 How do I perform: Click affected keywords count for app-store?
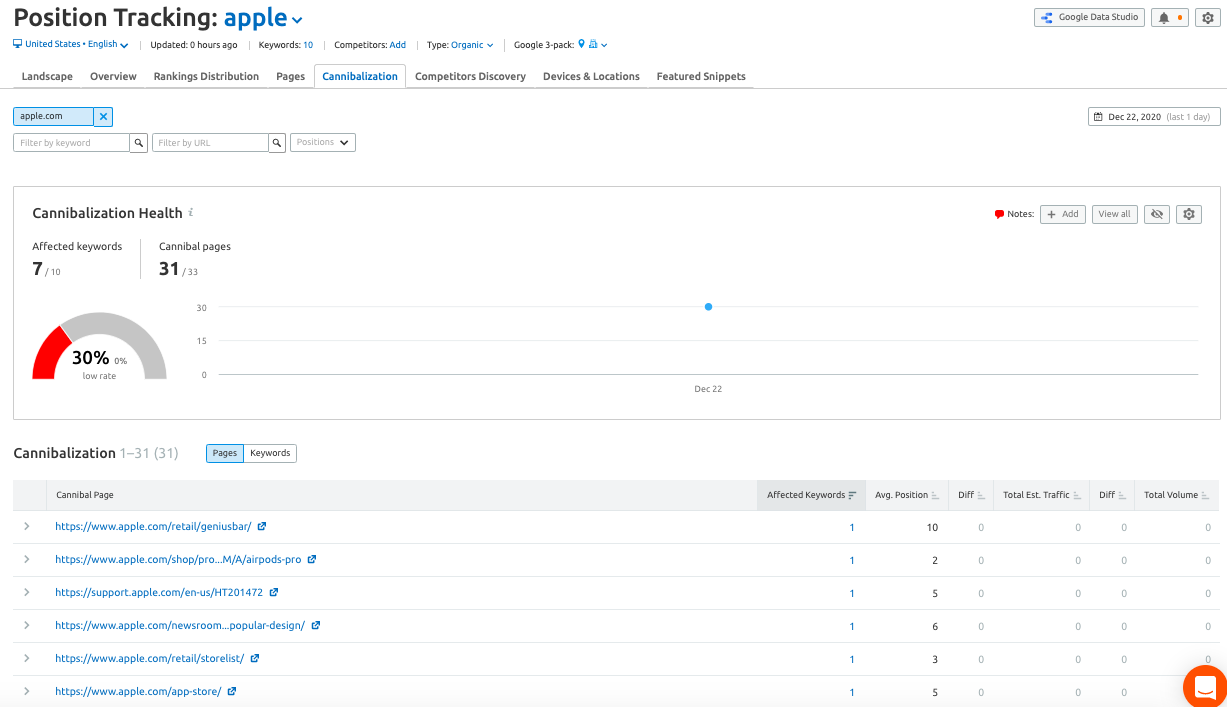(852, 692)
